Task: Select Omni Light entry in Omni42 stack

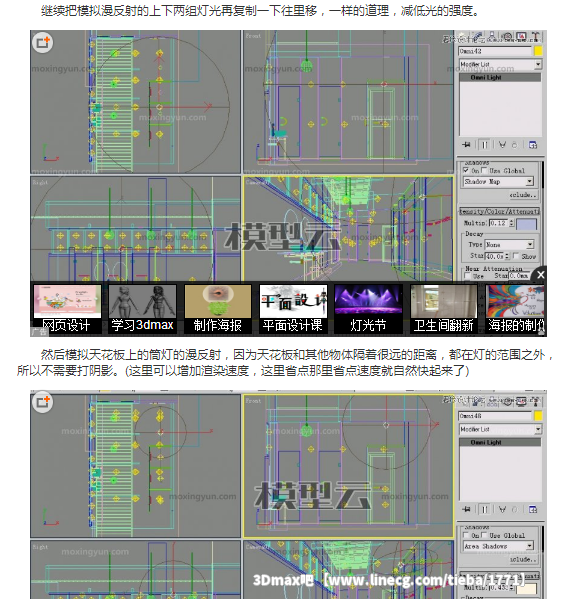Action: [x=500, y=77]
